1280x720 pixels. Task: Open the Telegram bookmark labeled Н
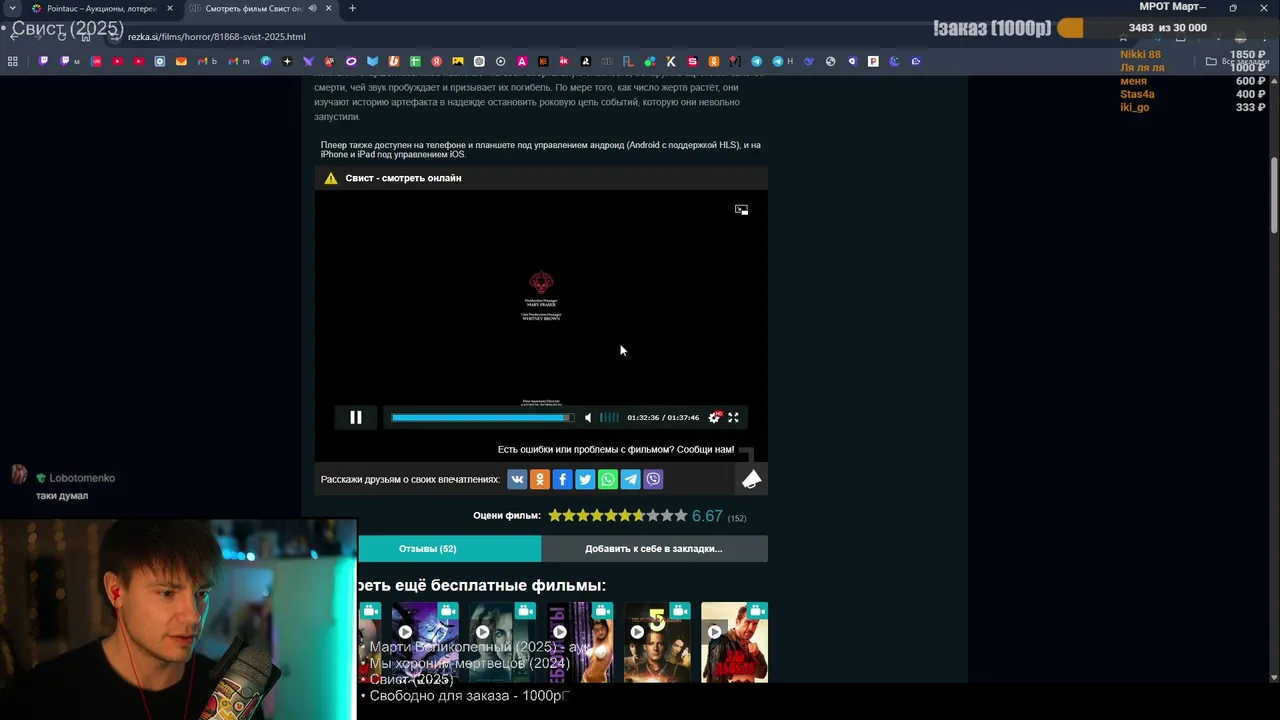tap(782, 61)
